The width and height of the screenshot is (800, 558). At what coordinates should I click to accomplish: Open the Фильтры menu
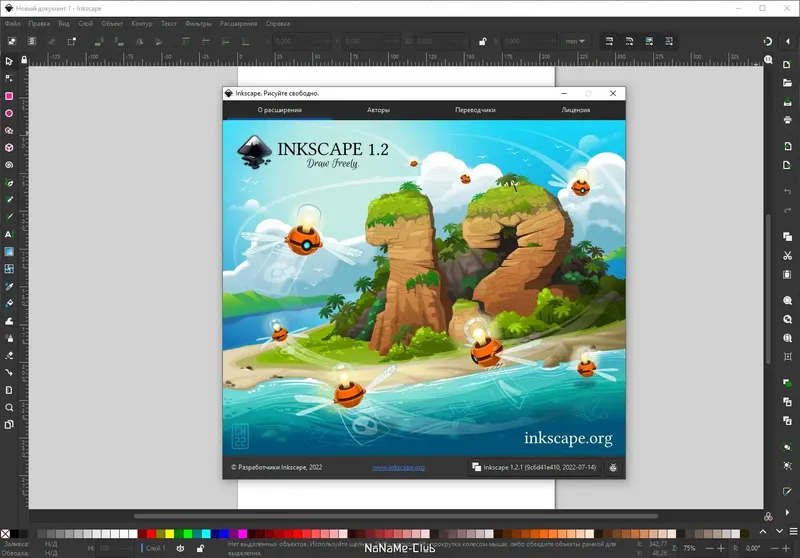click(x=198, y=23)
